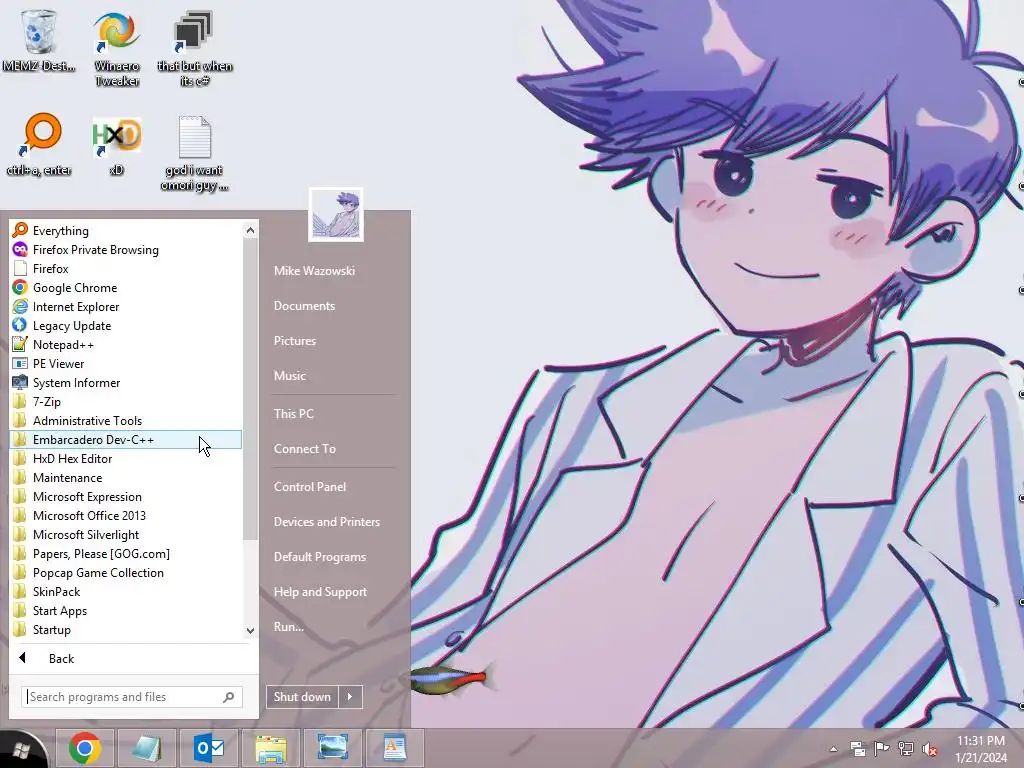Open Google Chrome in the Start menu list
Viewport: 1024px width, 768px height.
[125, 287]
